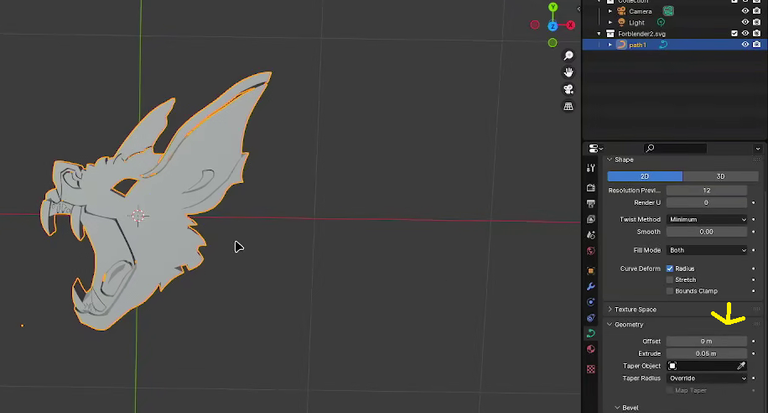Enable the Stretch checkbox
Screen dimensions: 768x413
(670, 280)
